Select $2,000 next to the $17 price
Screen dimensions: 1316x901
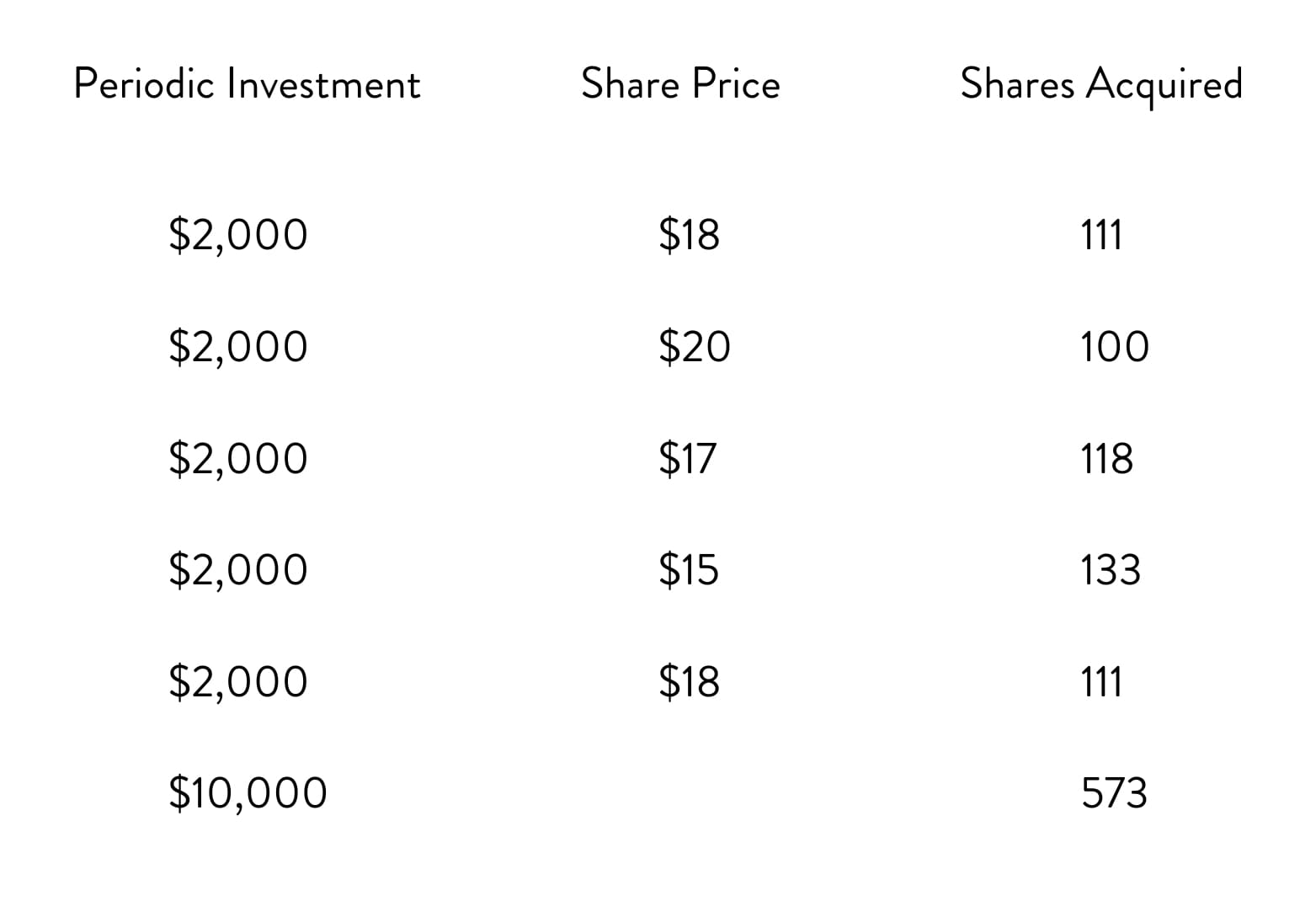coord(238,458)
